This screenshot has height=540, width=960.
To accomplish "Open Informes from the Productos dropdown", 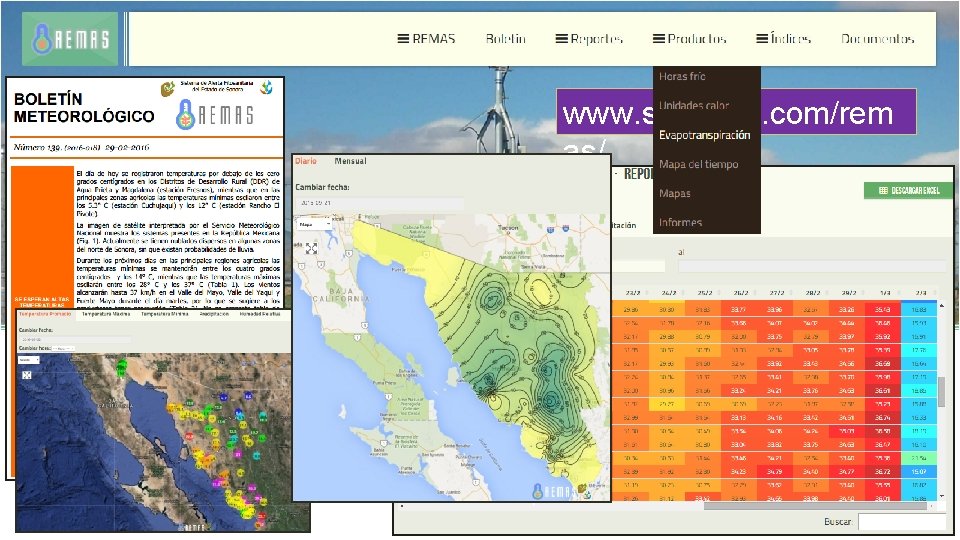I will 680,222.
